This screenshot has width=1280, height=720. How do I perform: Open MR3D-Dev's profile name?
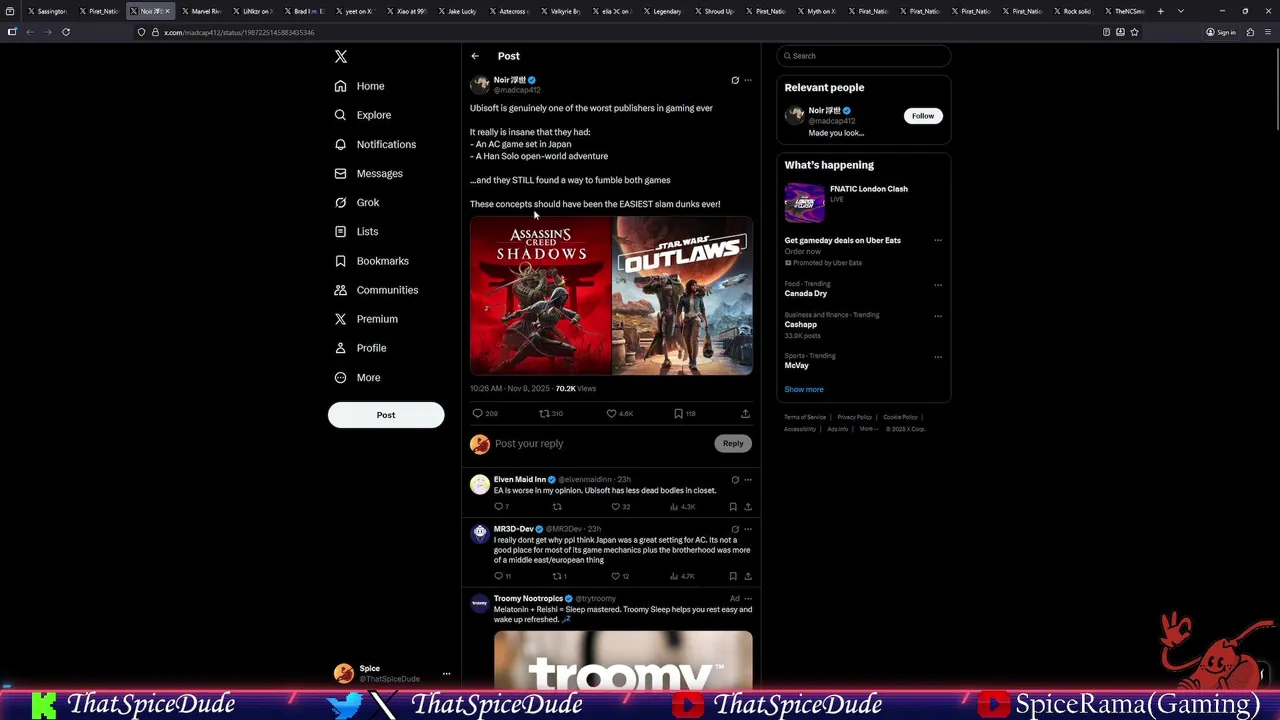pyautogui.click(x=513, y=529)
